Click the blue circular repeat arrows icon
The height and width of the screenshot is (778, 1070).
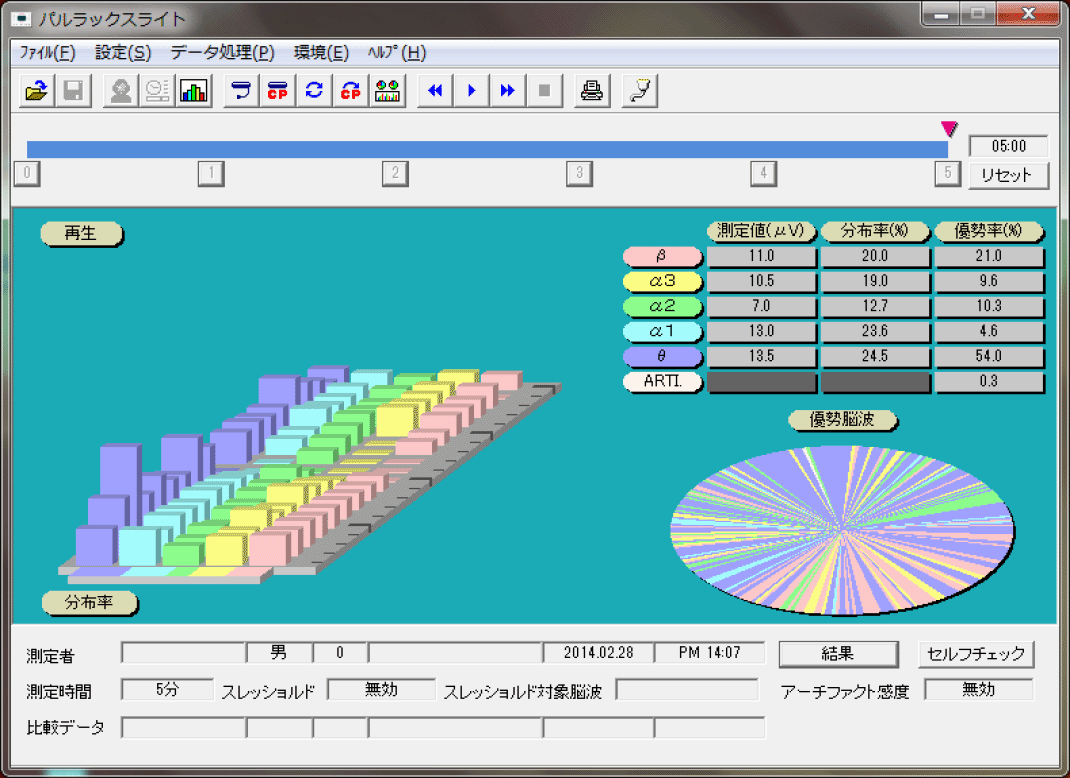pyautogui.click(x=314, y=91)
